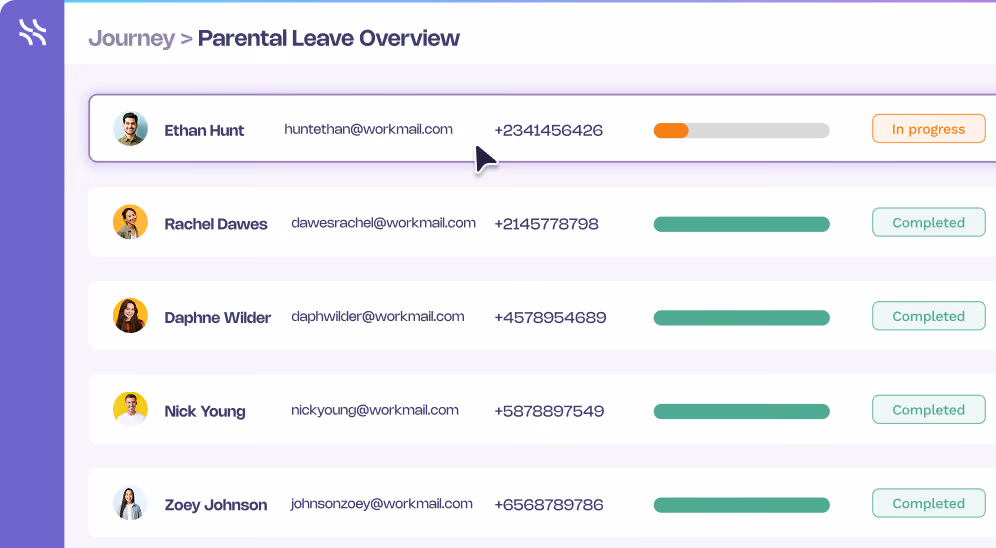Open Zoey Johnson's profile avatar
The width and height of the screenshot is (996, 548).
pos(130,503)
